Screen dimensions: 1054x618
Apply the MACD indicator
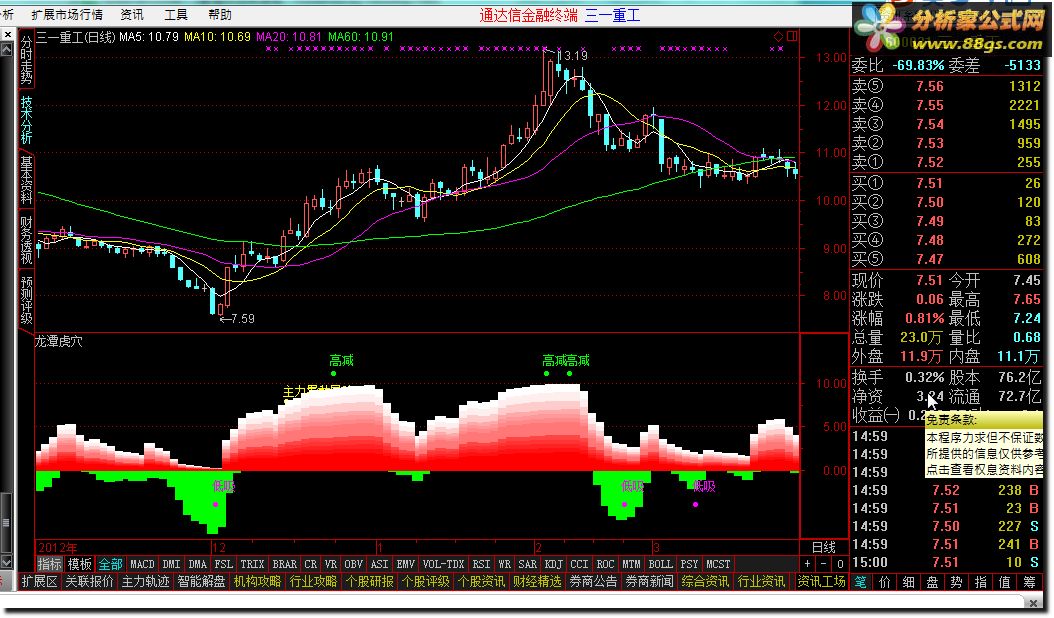[142, 564]
